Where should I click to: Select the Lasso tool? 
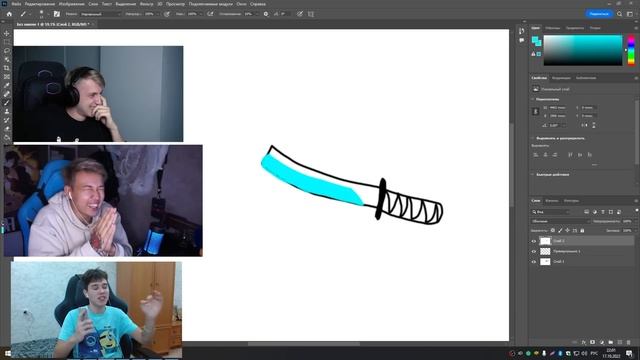click(x=7, y=51)
